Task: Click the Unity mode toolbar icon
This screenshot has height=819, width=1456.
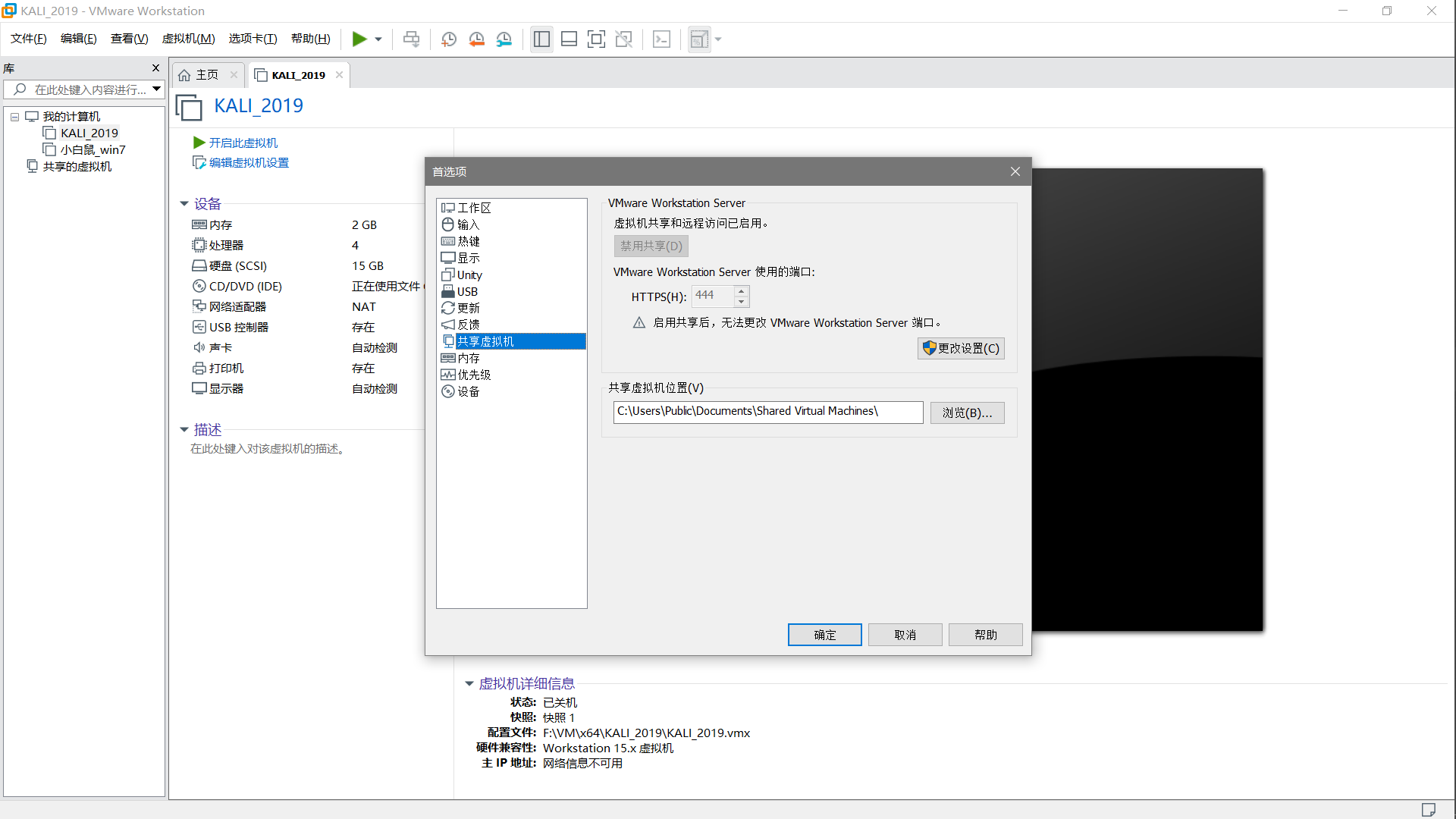Action: (624, 39)
